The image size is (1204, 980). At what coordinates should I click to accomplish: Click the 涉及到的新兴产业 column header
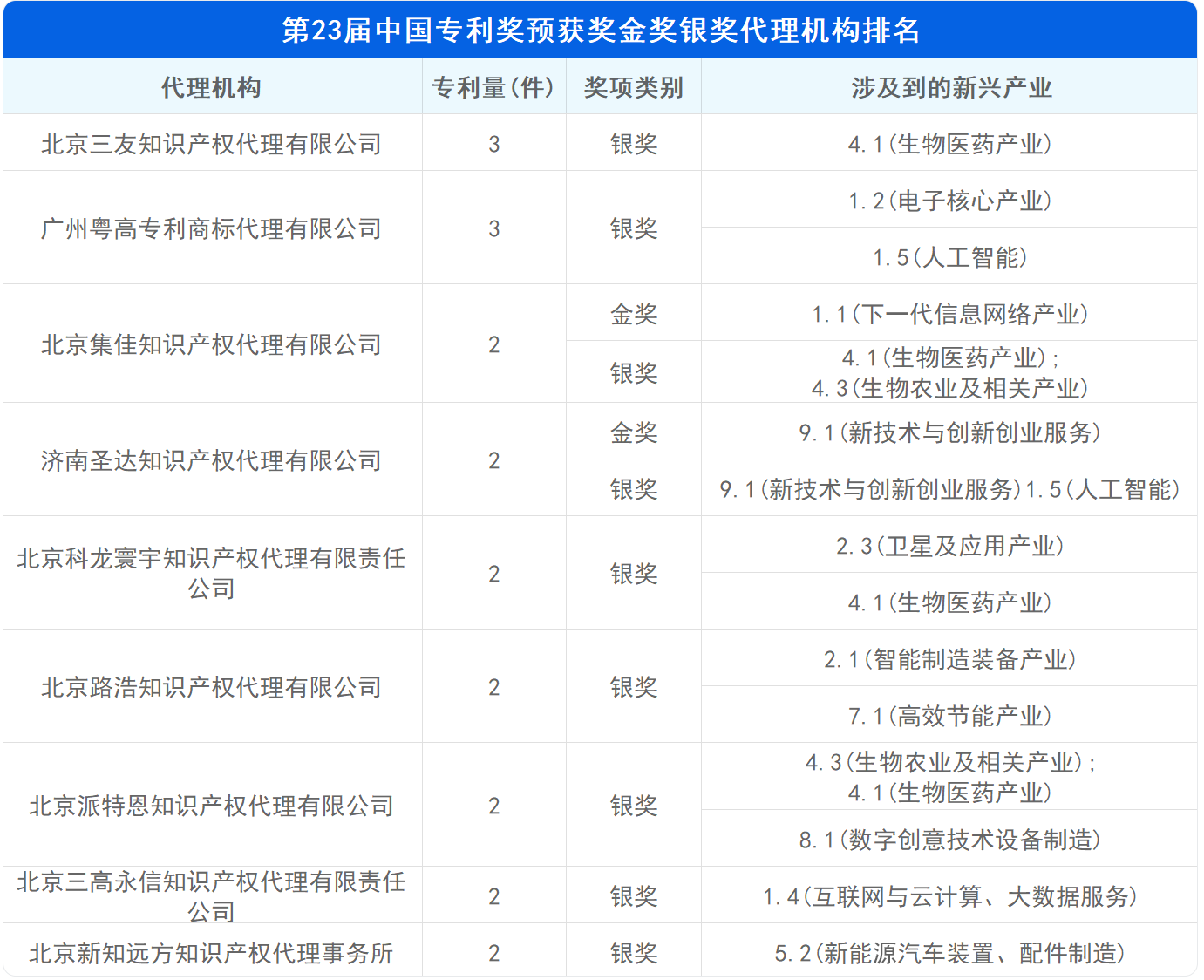(x=949, y=86)
